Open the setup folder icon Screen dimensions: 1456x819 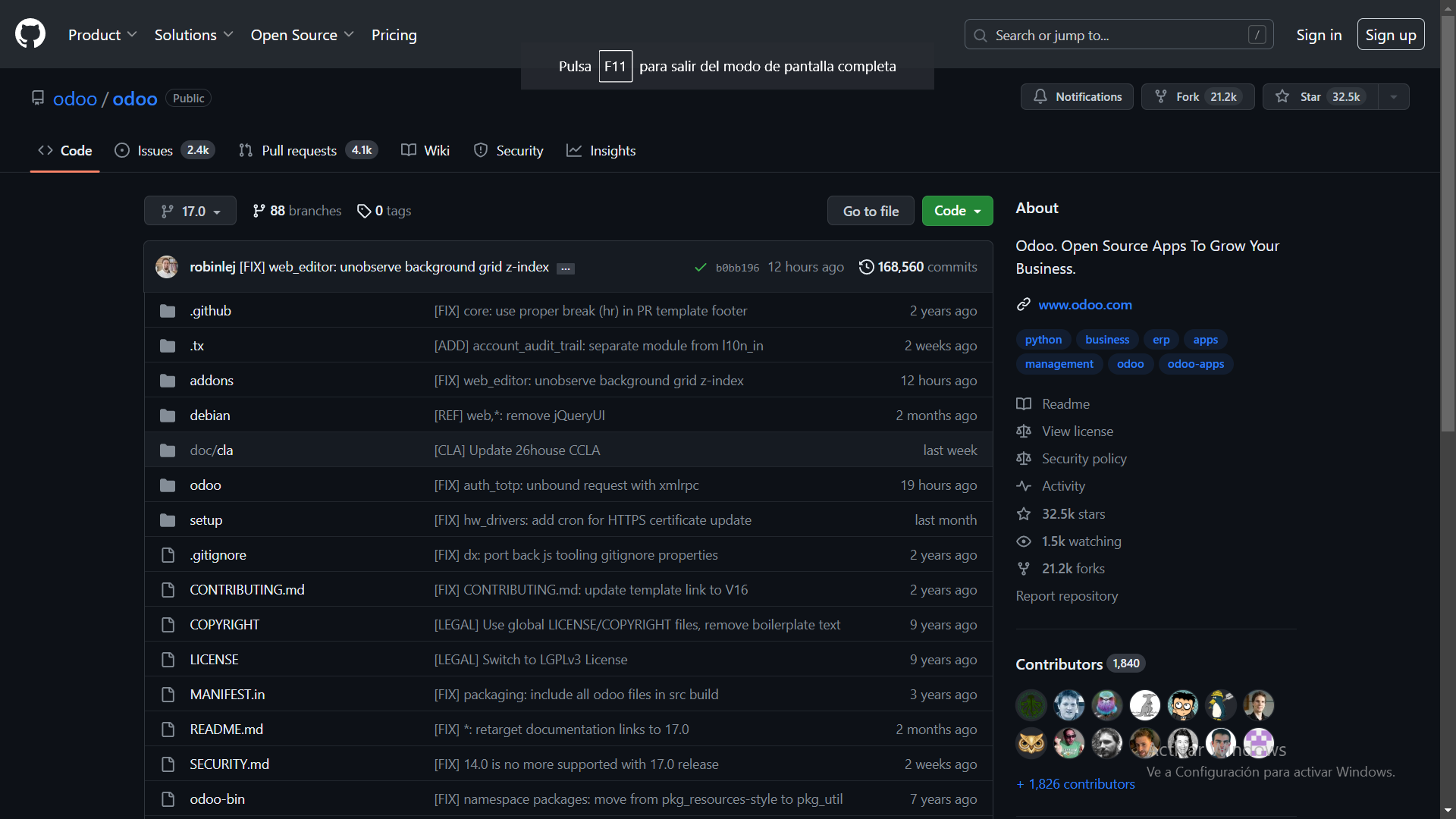coord(168,520)
